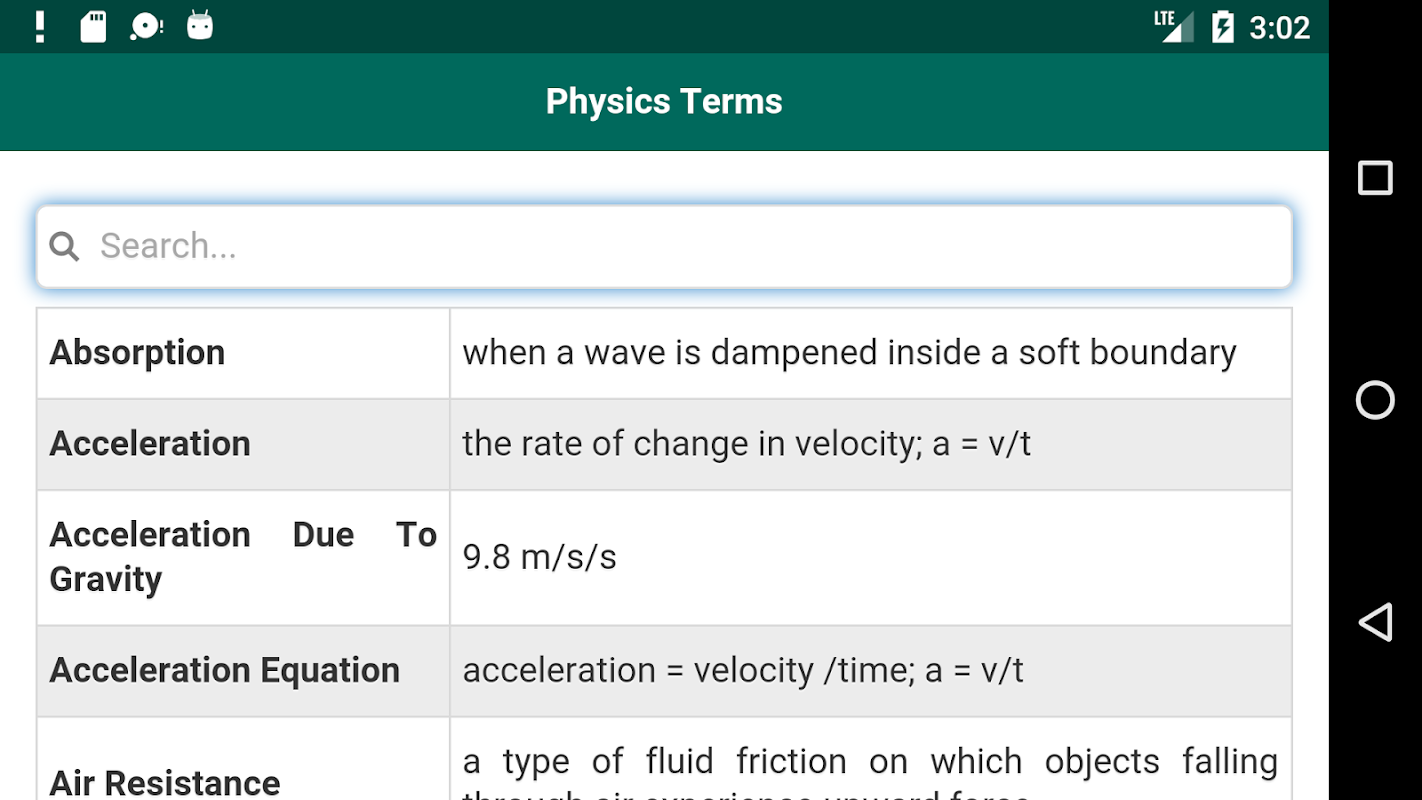Screen dimensions: 1422x800
Task: Tap the Acceleration Due To Gravity term
Action: pos(243,557)
